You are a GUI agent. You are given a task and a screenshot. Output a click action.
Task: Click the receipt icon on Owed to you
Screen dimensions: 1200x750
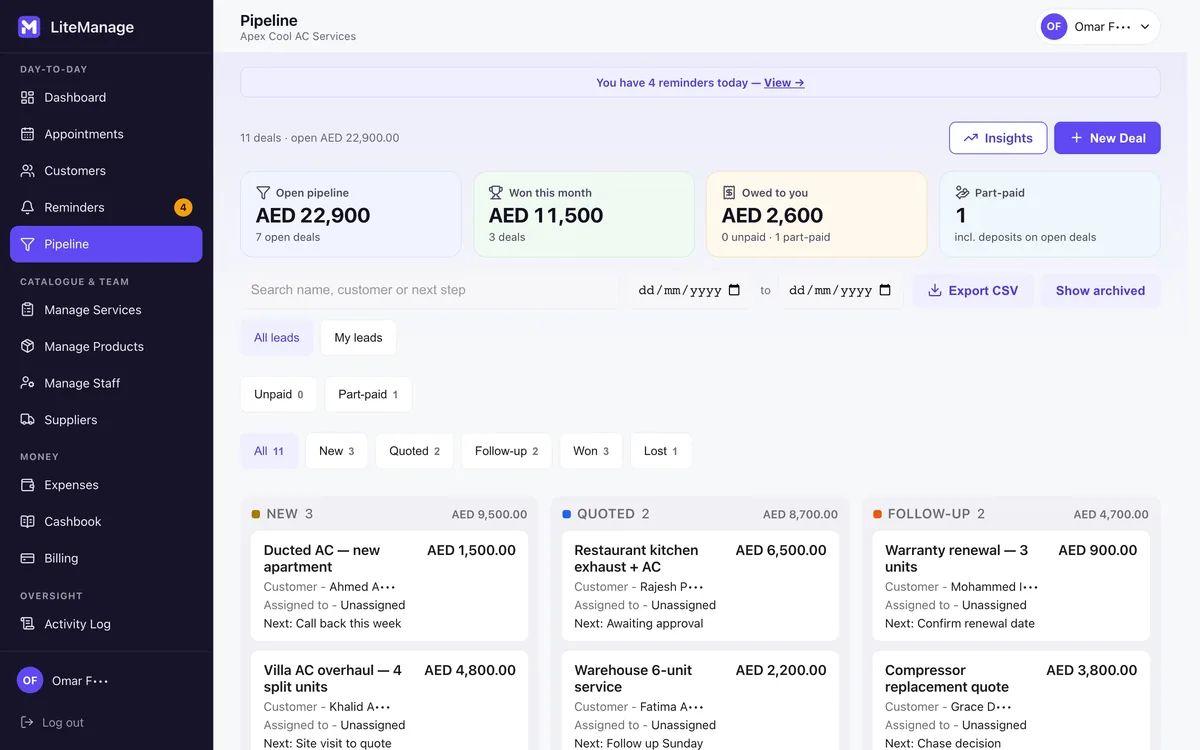click(x=729, y=193)
